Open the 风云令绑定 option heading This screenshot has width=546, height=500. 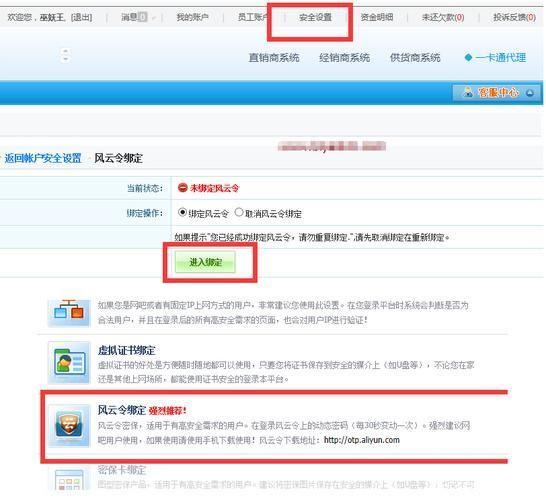[122, 410]
